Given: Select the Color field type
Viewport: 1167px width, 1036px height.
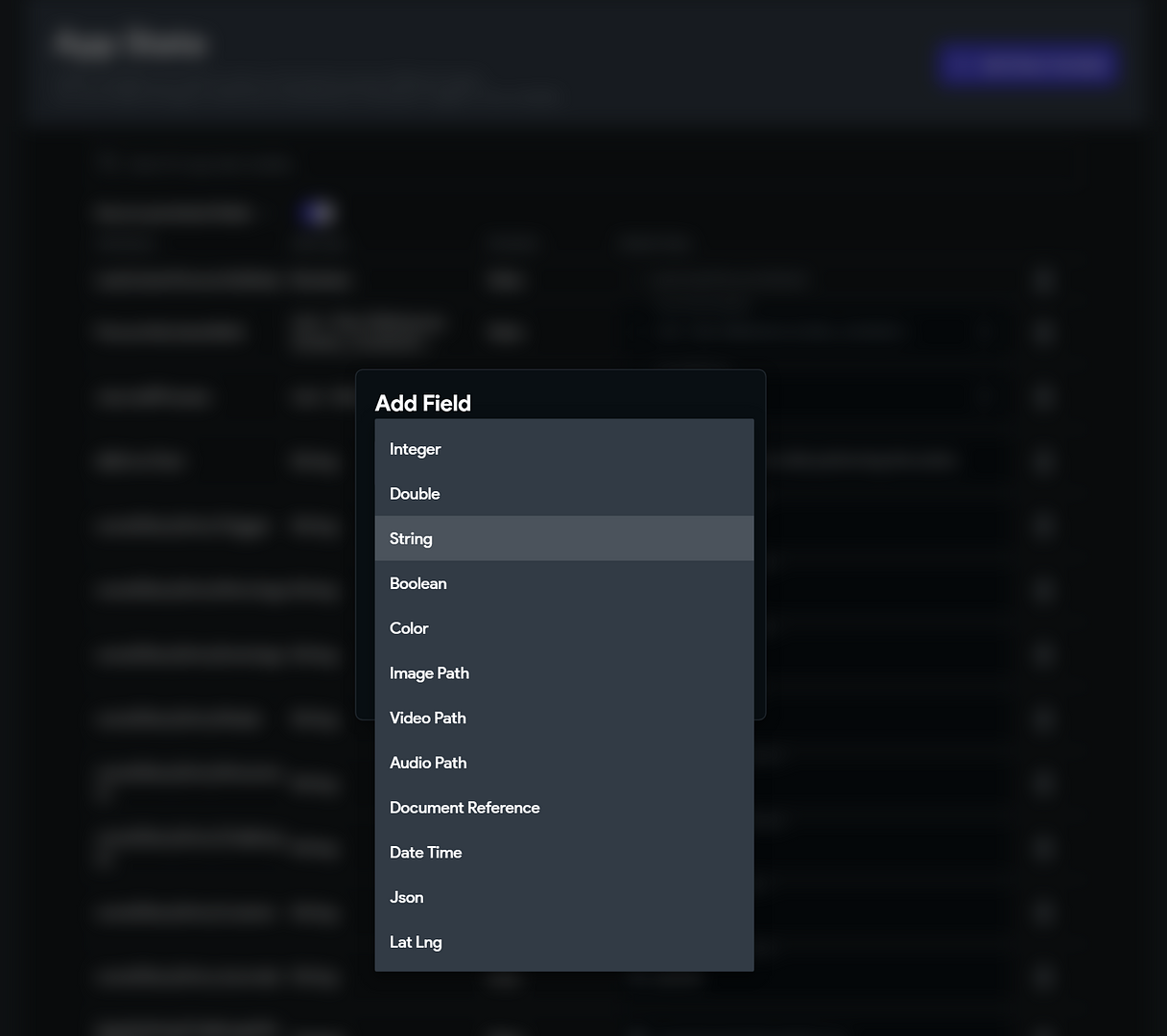Looking at the screenshot, I should (409, 628).
